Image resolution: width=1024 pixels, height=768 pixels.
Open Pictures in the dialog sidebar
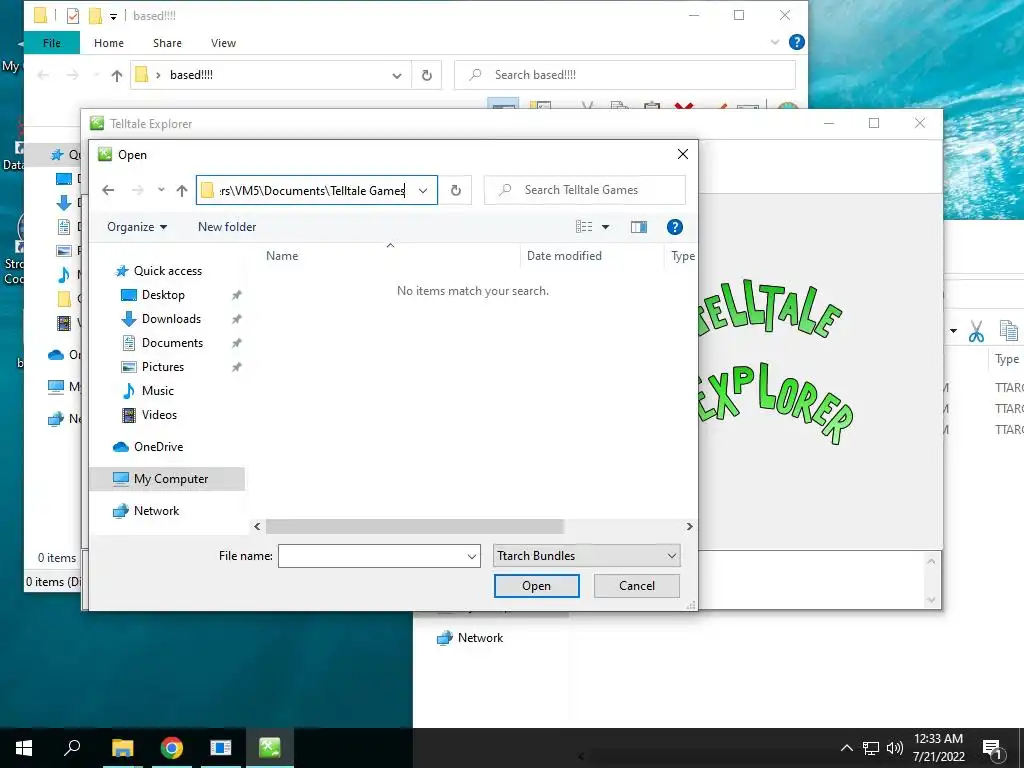point(163,367)
